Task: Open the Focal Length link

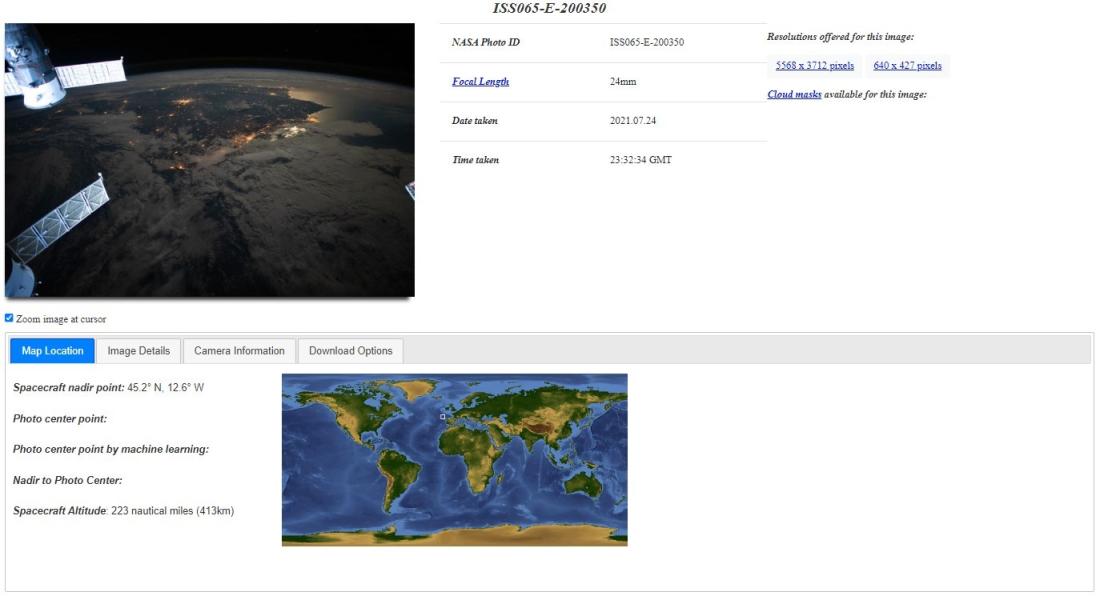Action: click(481, 81)
